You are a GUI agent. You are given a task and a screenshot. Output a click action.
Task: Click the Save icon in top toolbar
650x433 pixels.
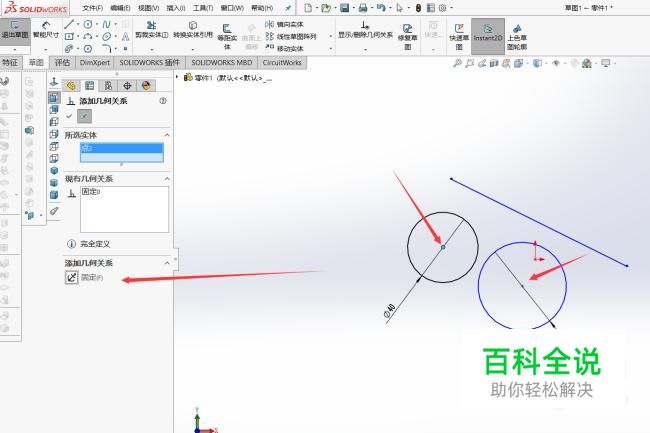tap(344, 7)
